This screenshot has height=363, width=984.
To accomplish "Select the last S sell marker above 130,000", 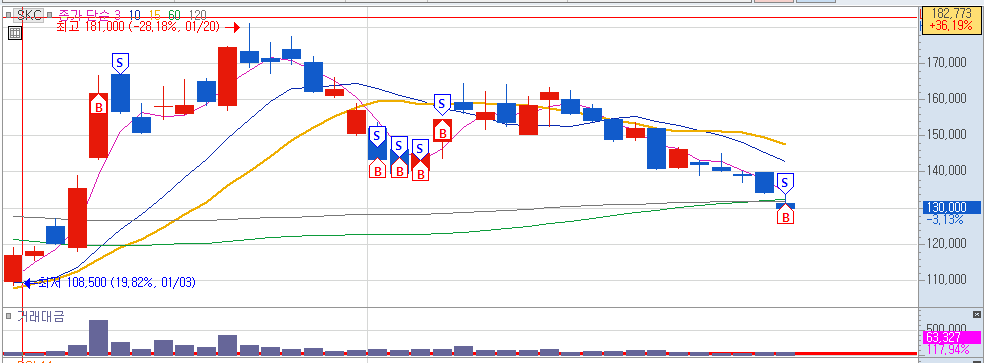I will (785, 183).
